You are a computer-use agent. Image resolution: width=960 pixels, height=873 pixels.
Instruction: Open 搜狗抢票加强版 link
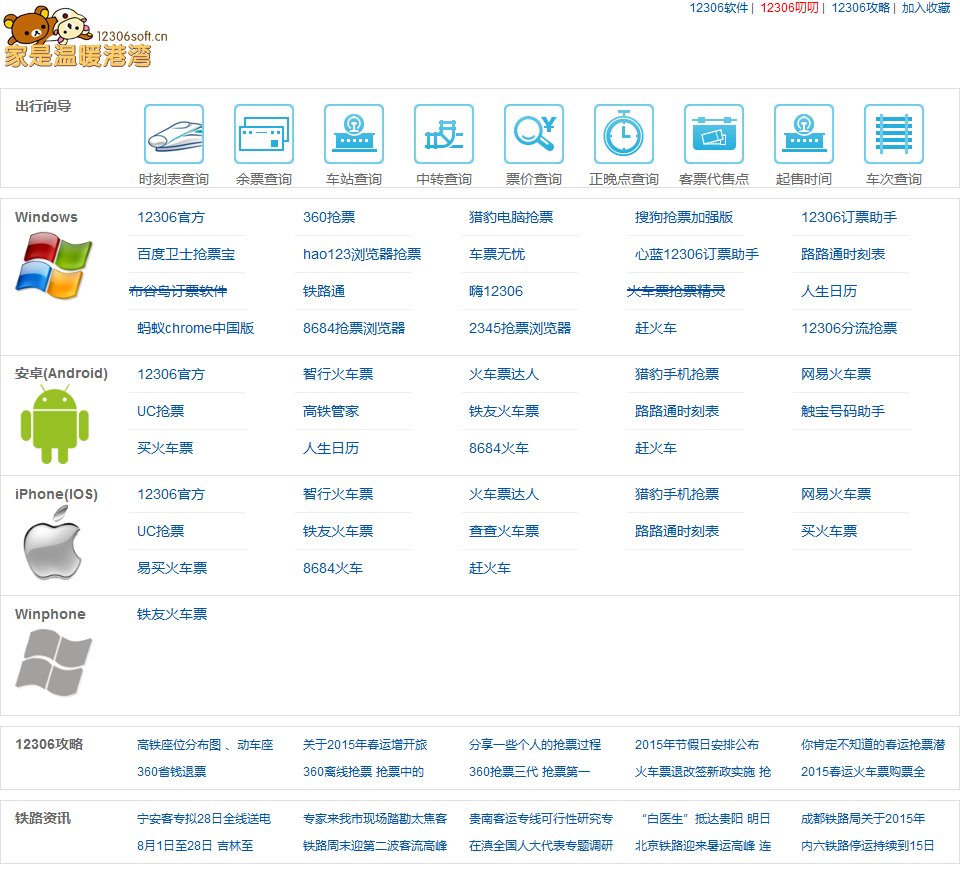coord(684,217)
